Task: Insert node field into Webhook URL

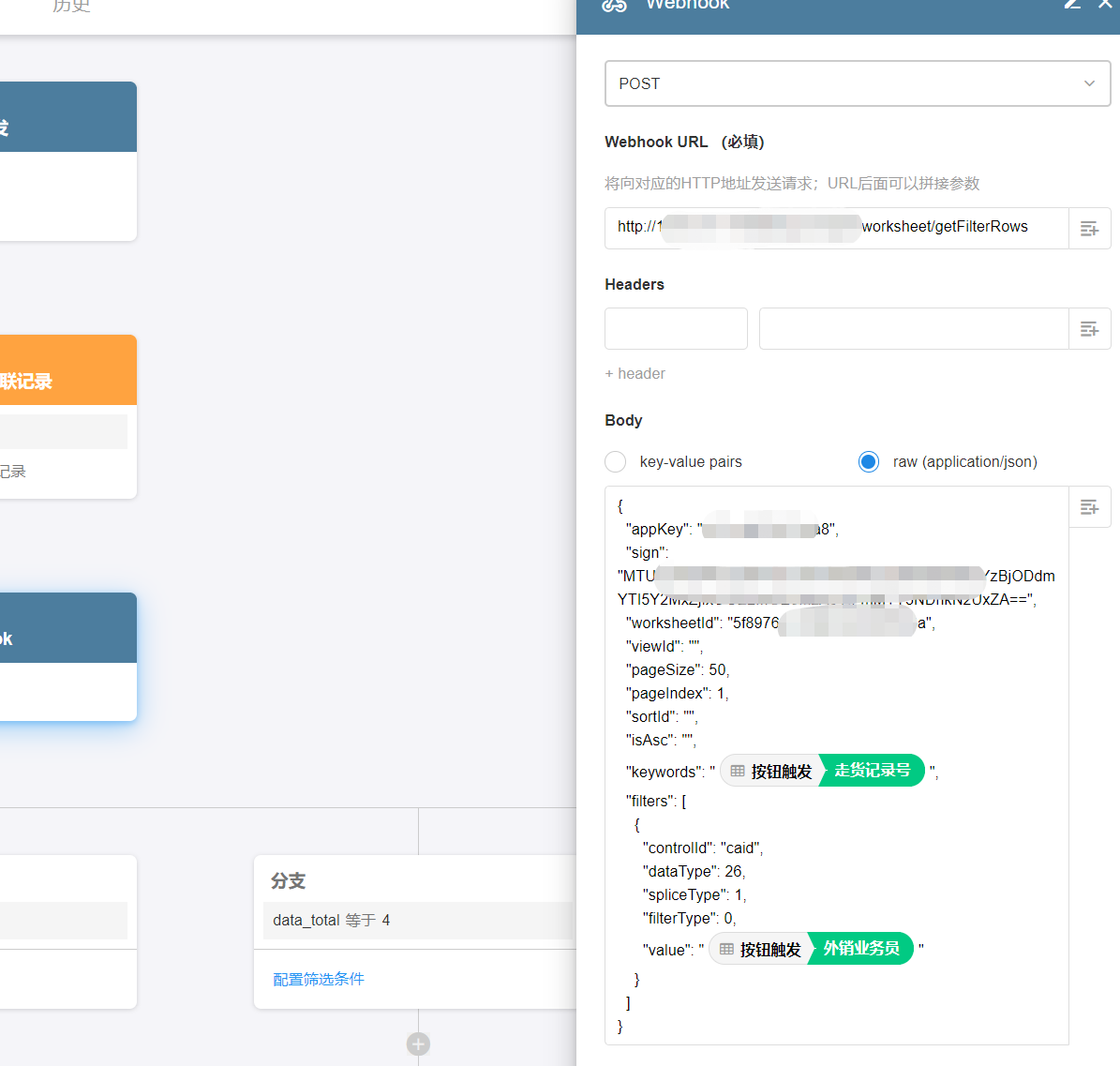Action: 1089,229
